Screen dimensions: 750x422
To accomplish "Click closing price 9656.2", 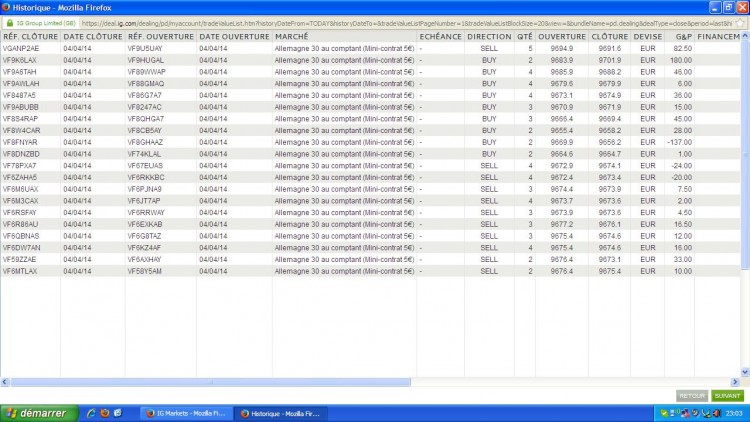I will tap(609, 142).
